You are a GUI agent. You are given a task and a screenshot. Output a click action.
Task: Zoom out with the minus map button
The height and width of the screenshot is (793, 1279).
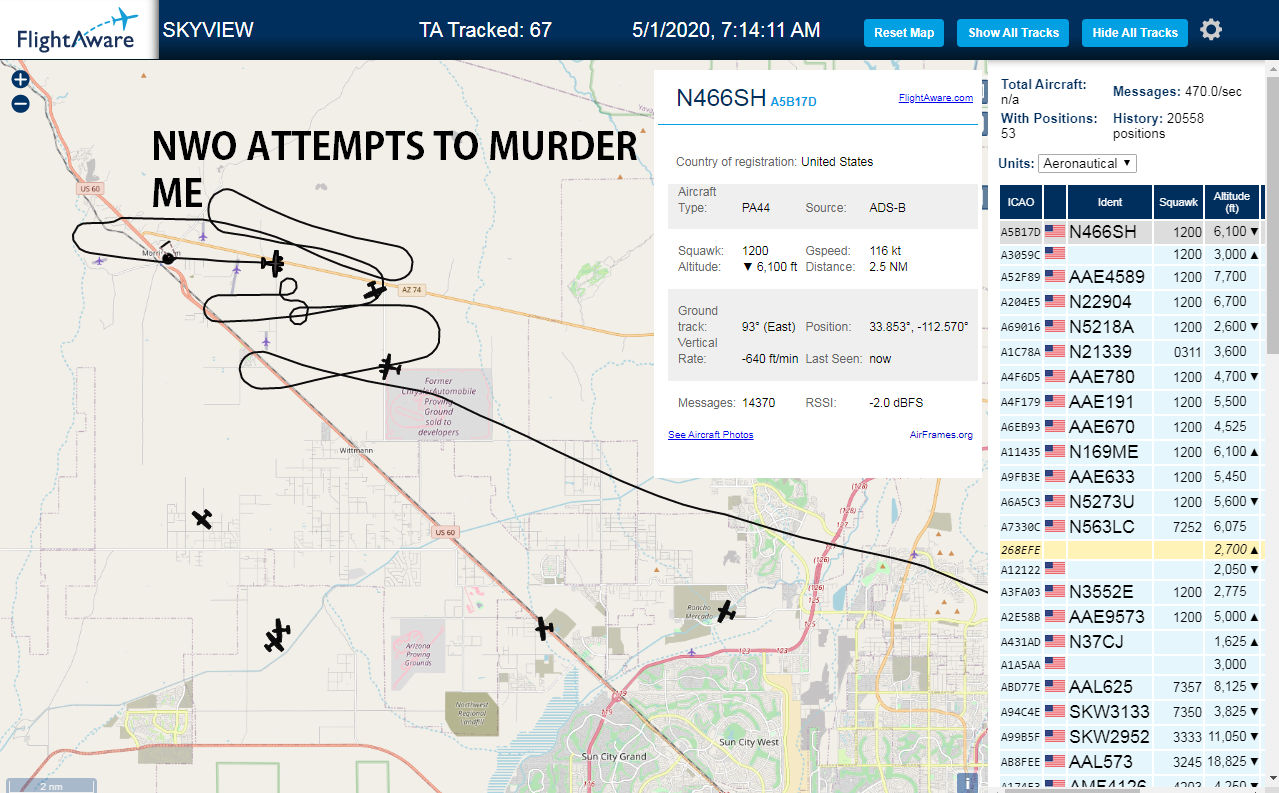click(x=20, y=103)
